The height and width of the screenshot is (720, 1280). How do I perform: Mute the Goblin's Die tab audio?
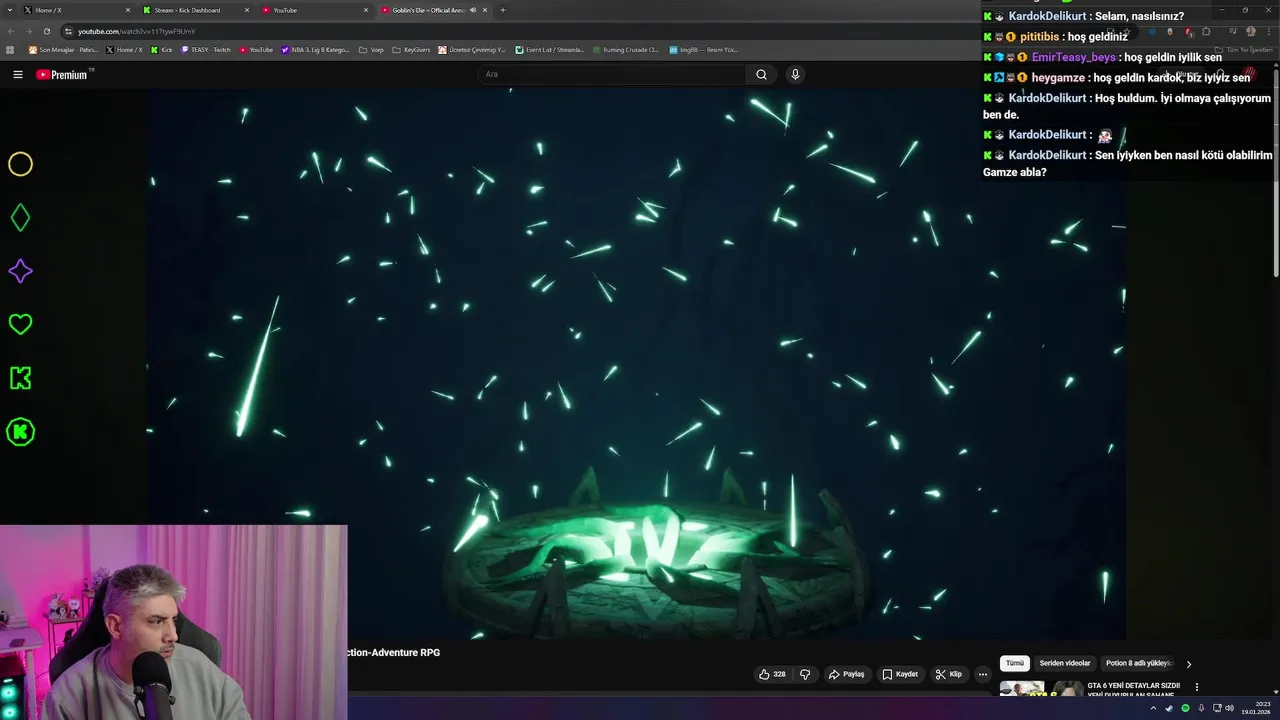473,10
